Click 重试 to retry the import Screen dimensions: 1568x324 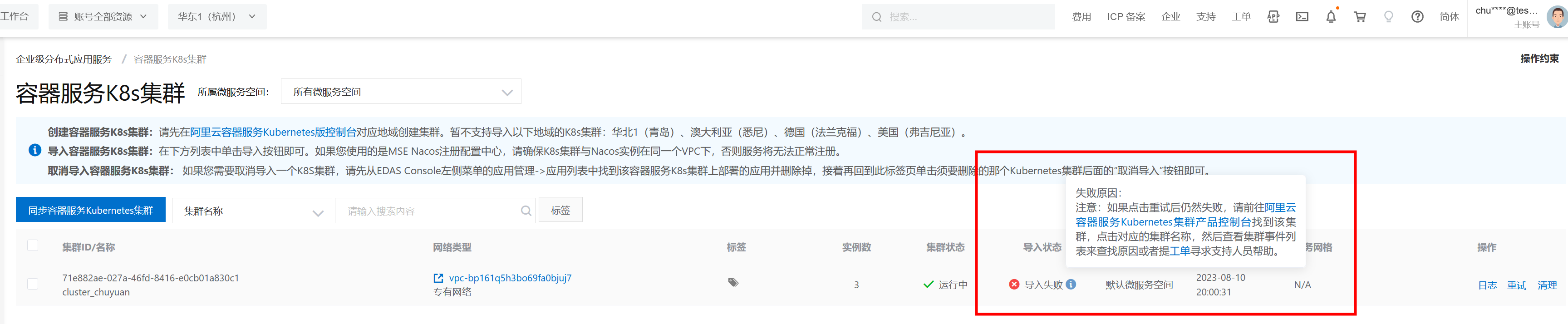click(x=1516, y=285)
